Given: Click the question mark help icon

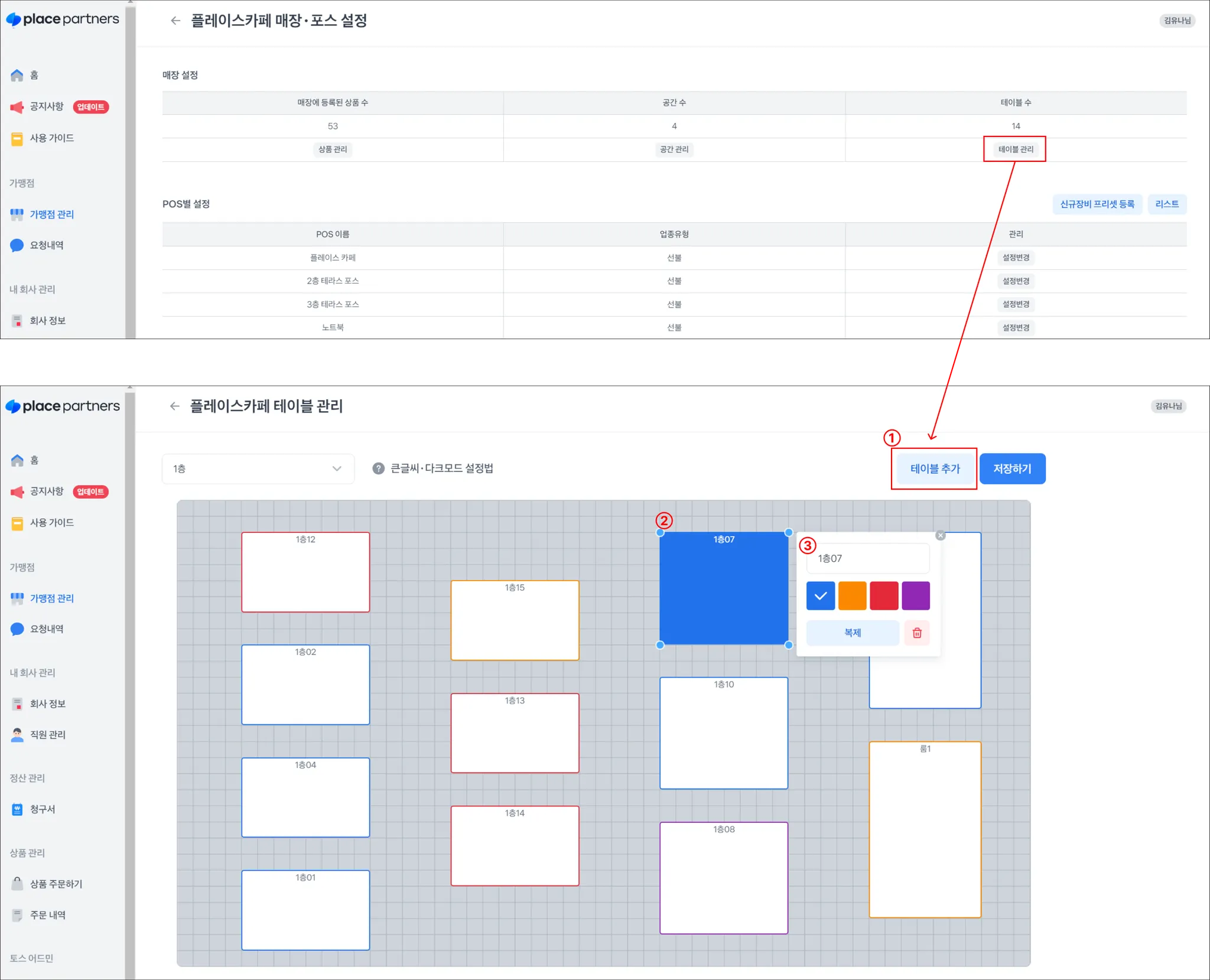Looking at the screenshot, I should 378,468.
